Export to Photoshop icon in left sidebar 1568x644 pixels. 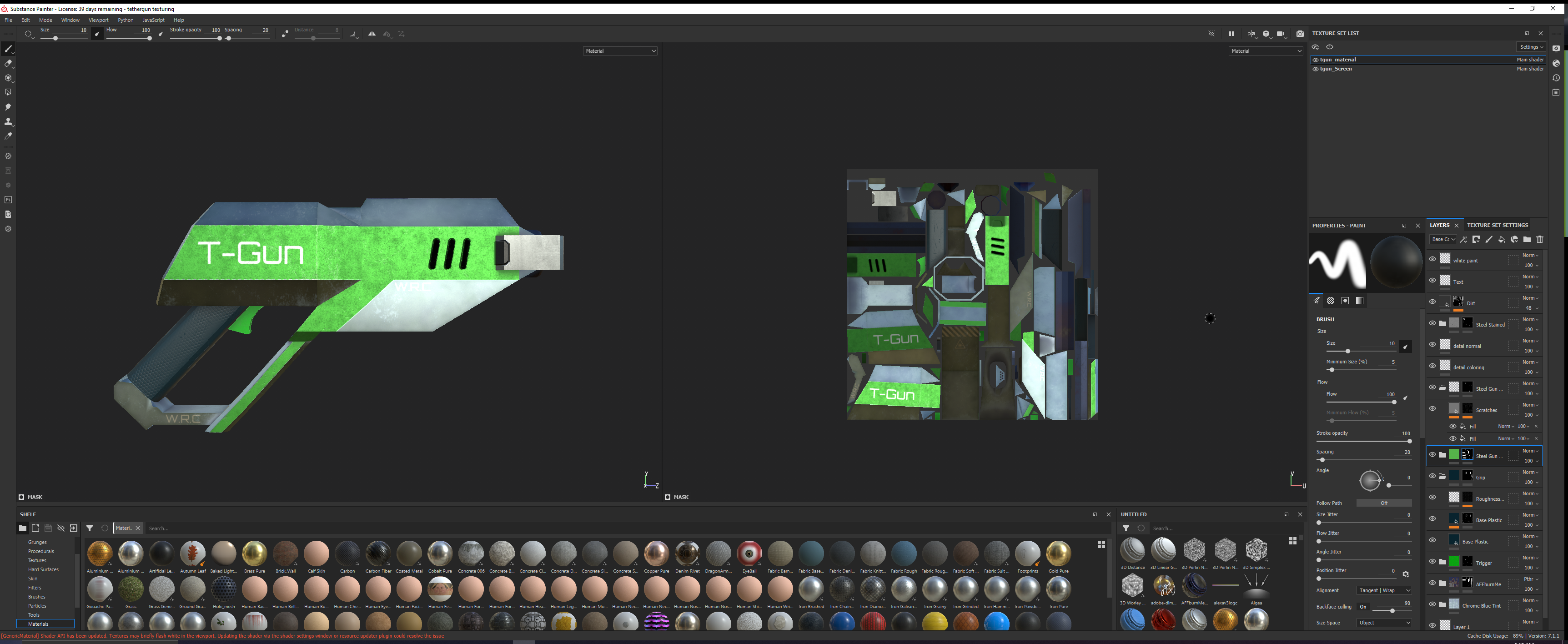pos(8,200)
